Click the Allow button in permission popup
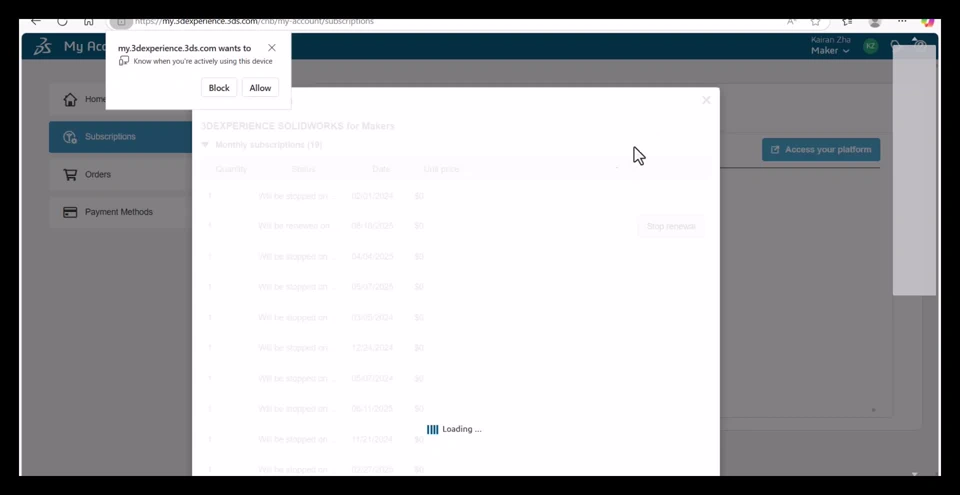Image resolution: width=960 pixels, height=495 pixels. (260, 88)
